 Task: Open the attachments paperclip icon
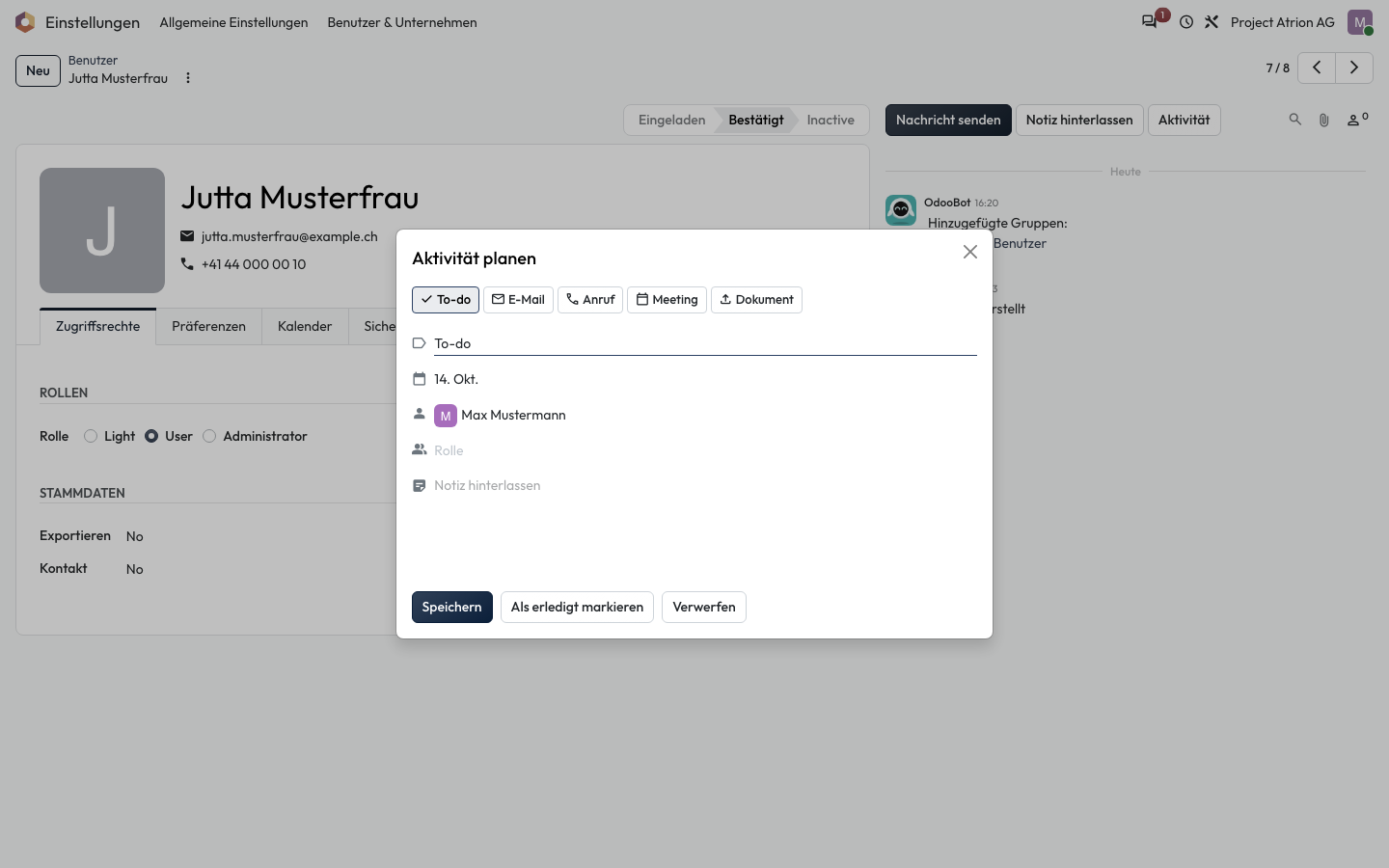[1324, 120]
